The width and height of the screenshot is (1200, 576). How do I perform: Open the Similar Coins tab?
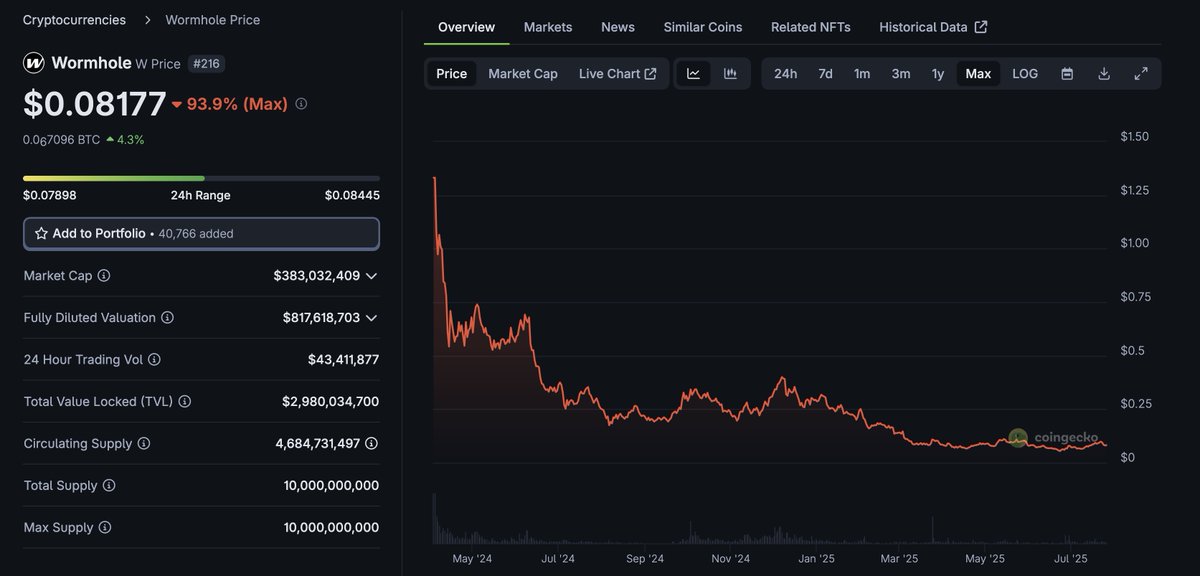[703, 27]
